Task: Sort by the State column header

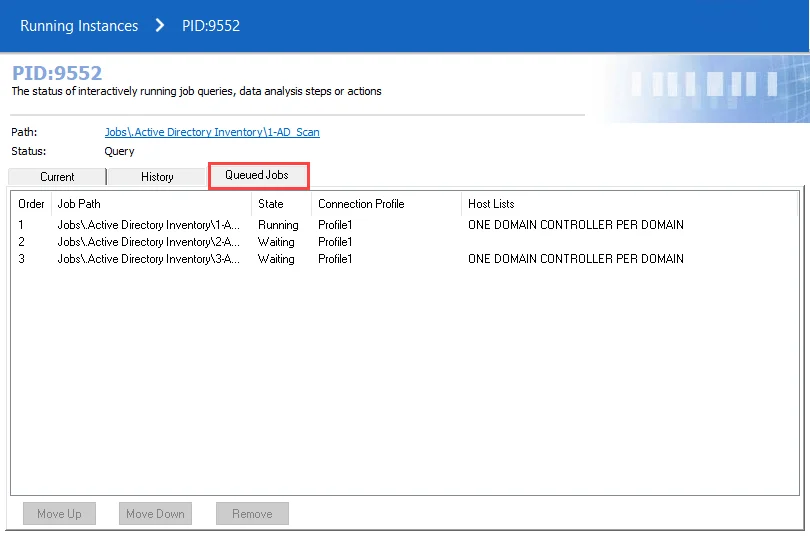Action: point(282,204)
